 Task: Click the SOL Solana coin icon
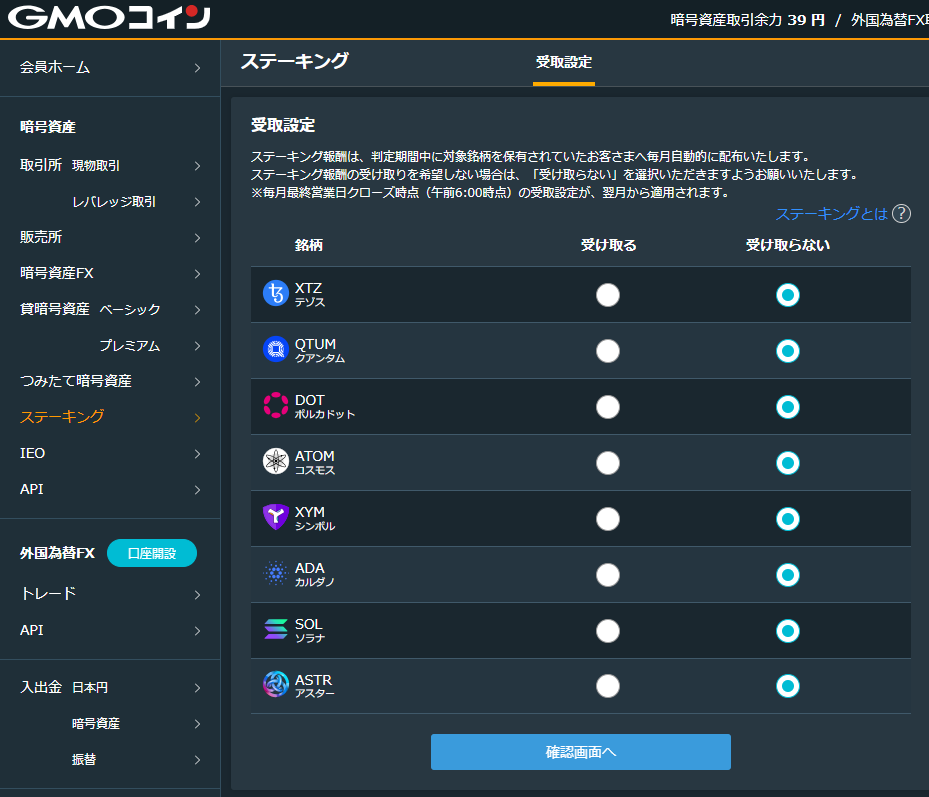(x=276, y=629)
